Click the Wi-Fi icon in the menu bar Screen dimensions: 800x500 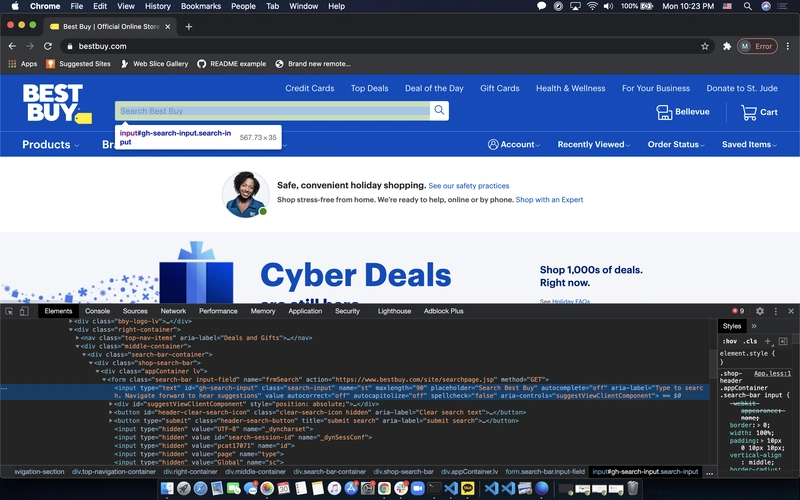592,6
